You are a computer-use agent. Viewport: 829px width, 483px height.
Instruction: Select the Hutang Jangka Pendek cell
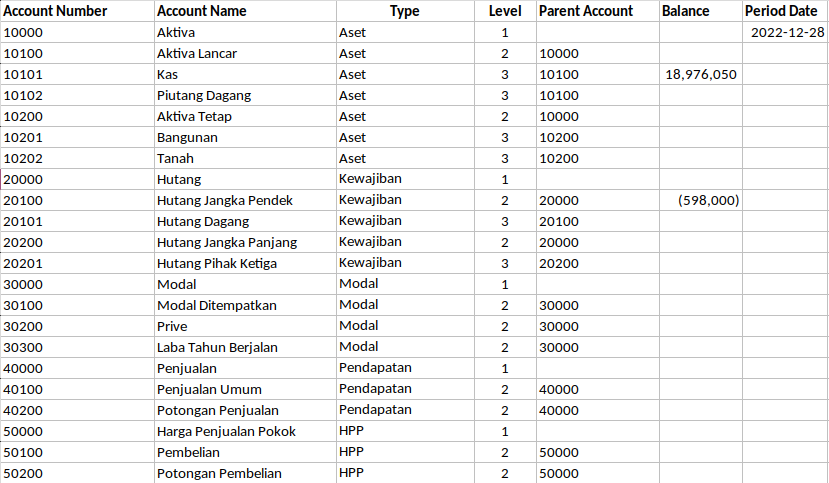tap(245, 200)
